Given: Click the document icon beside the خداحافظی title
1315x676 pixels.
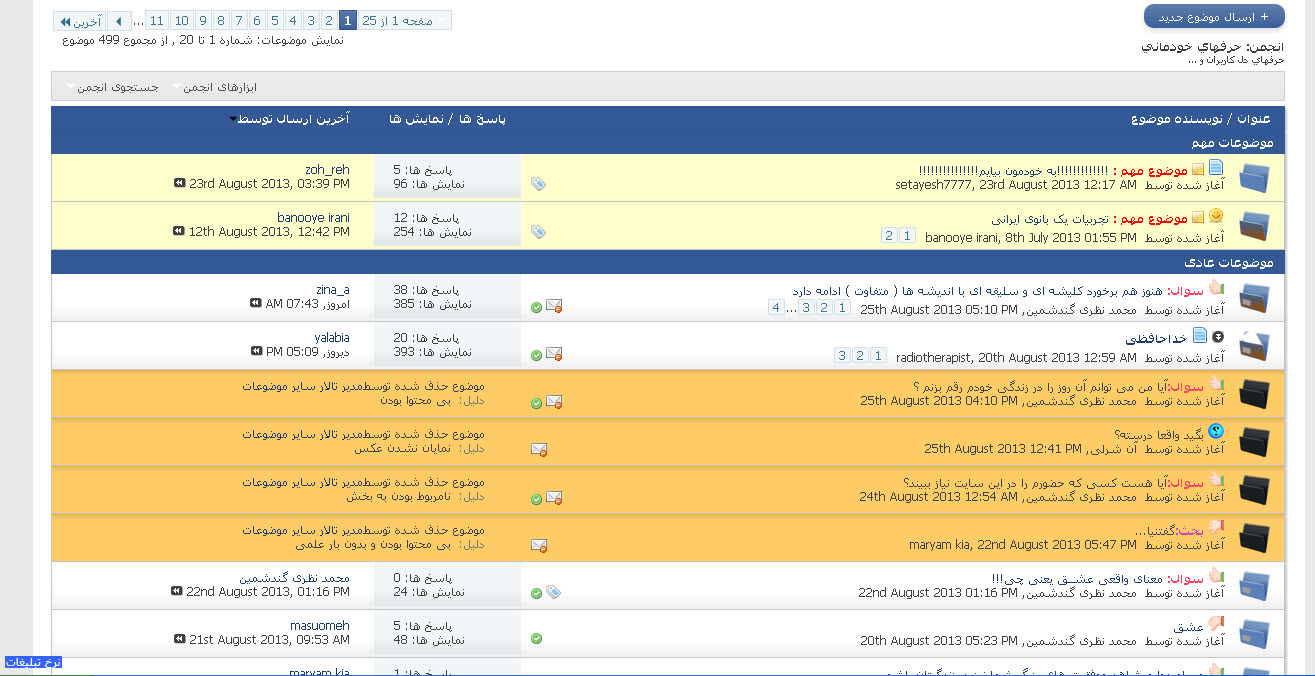Looking at the screenshot, I should (x=1200, y=336).
